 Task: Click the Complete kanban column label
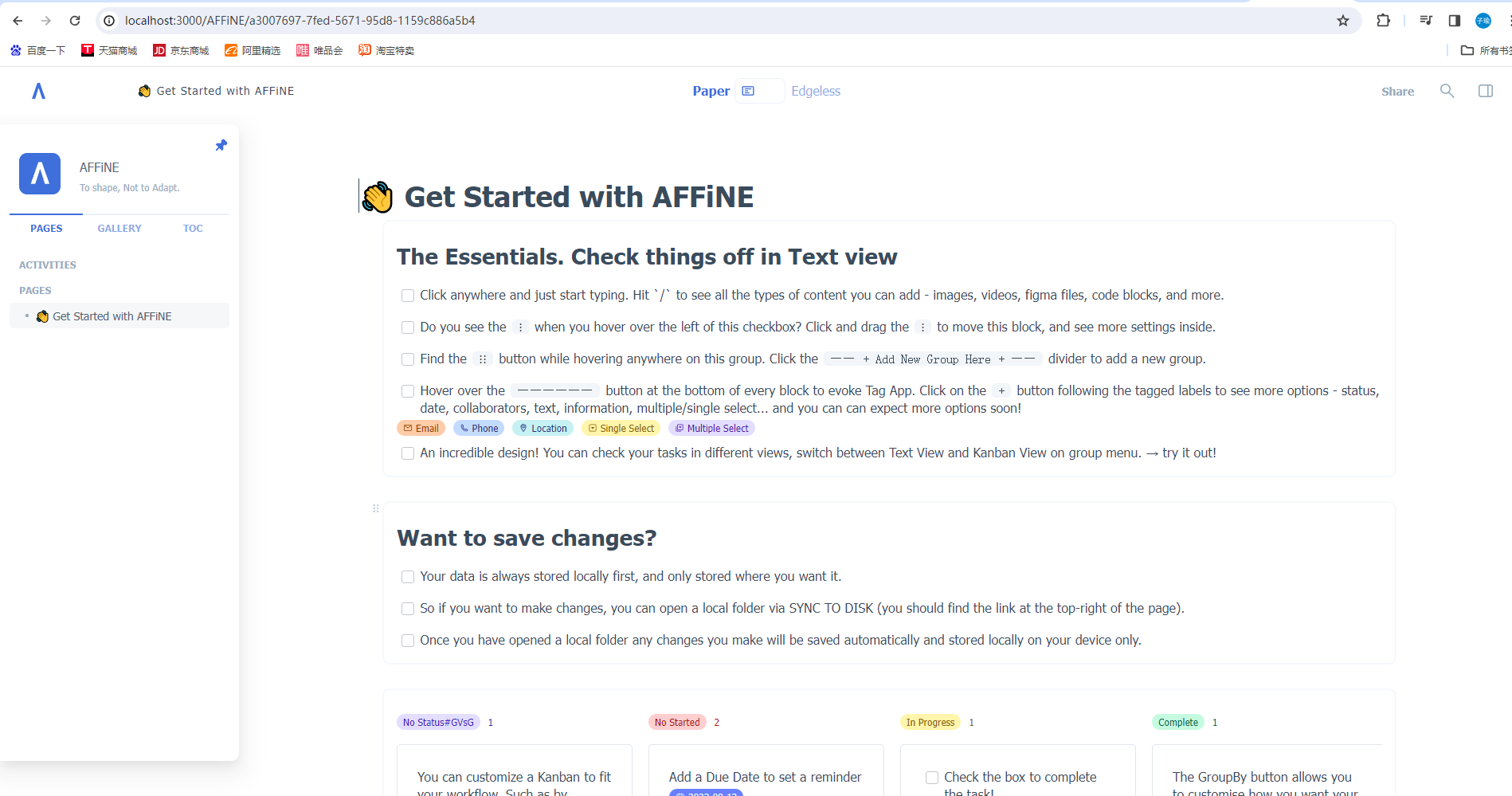1177,722
